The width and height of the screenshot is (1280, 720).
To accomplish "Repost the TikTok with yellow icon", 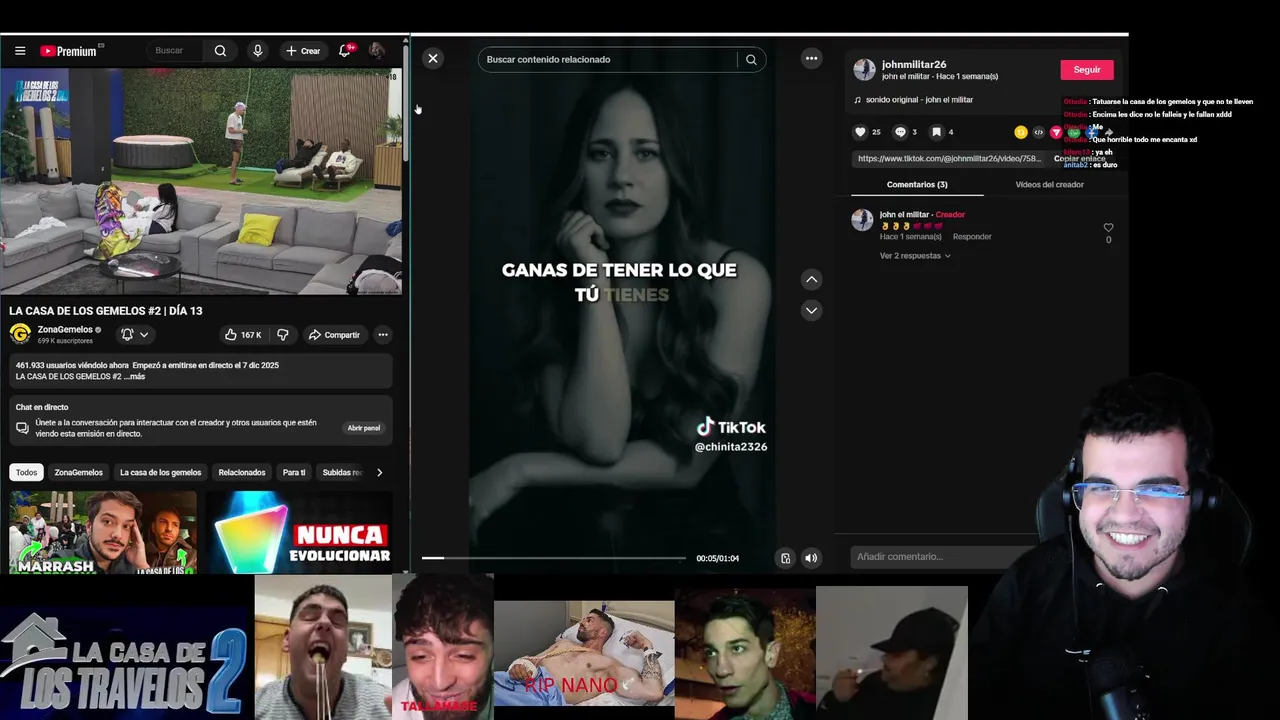I will pos(1020,132).
